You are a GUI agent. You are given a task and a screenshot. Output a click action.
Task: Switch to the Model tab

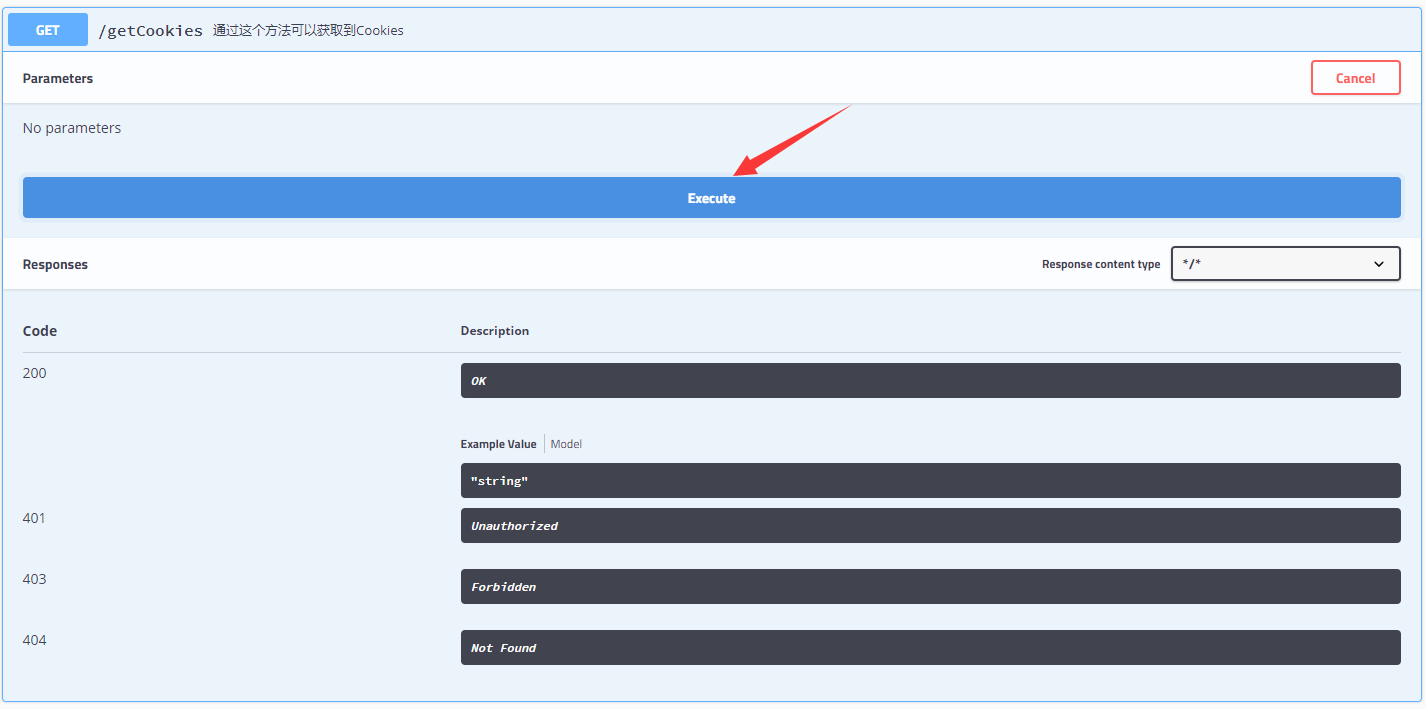(x=566, y=444)
